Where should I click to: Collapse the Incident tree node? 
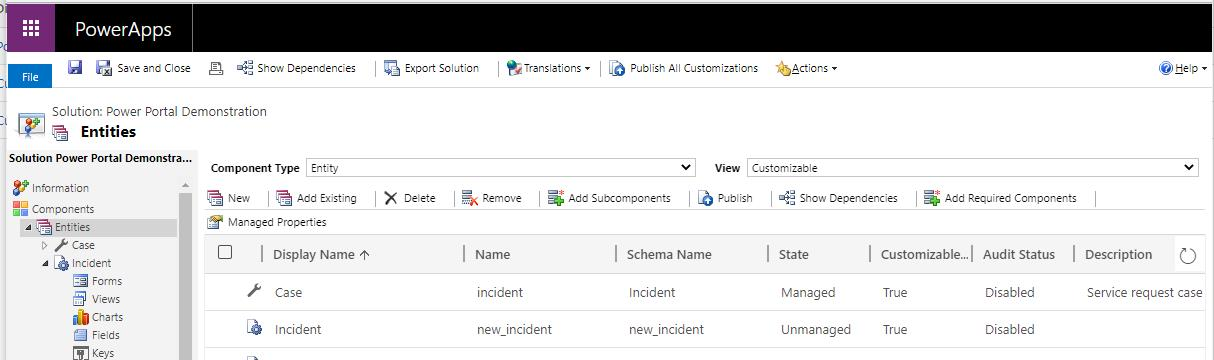tap(45, 264)
